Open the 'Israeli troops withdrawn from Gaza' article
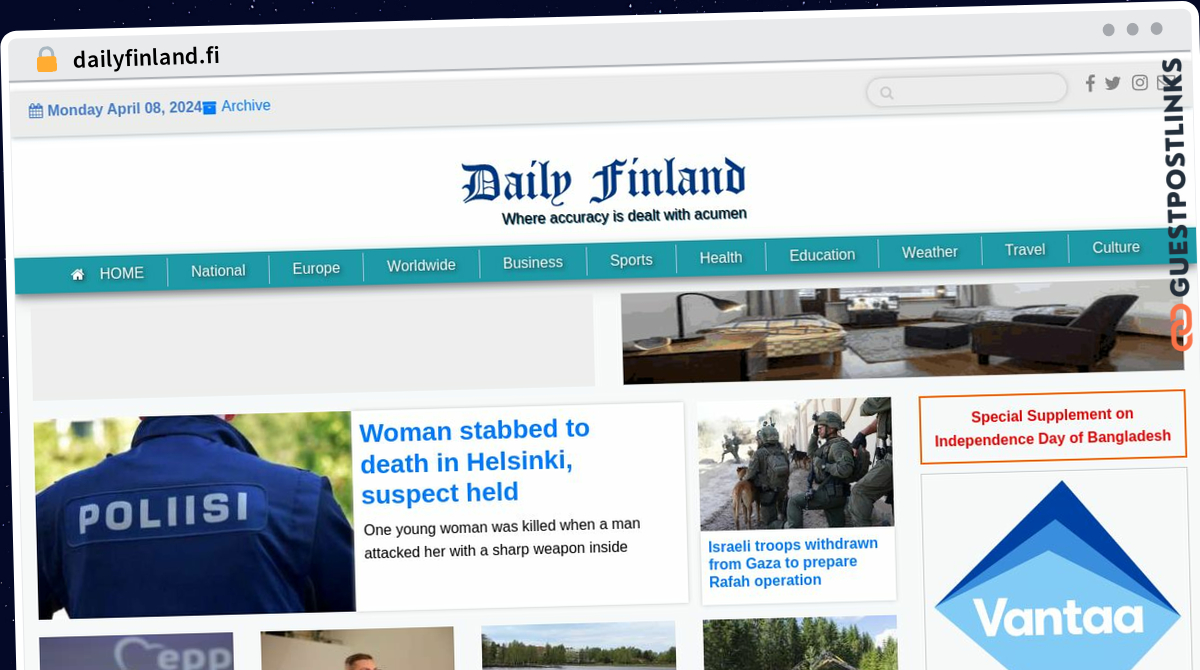 (793, 562)
